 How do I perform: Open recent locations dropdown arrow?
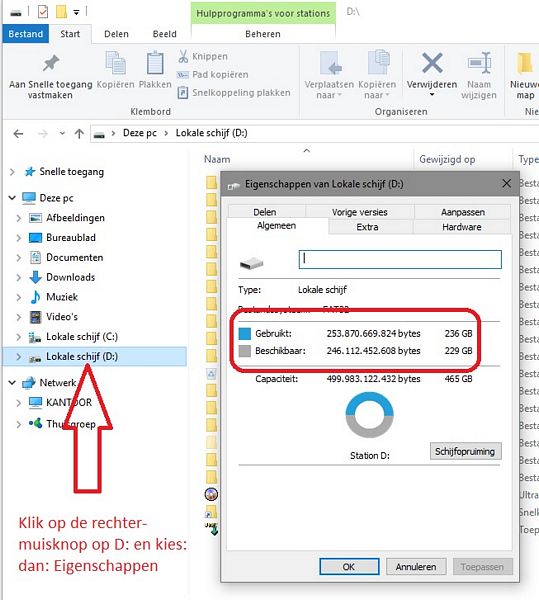coord(62,134)
